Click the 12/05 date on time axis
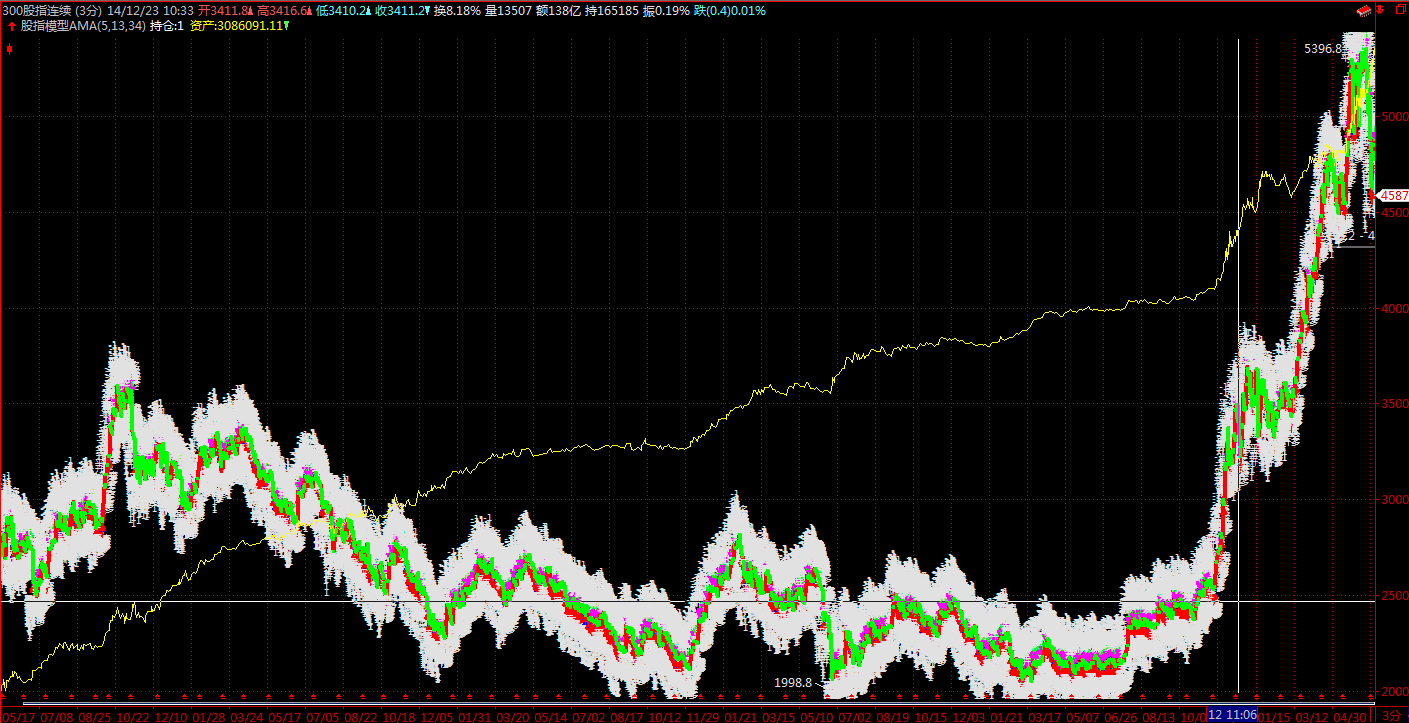This screenshot has width=1409, height=723. [436, 716]
